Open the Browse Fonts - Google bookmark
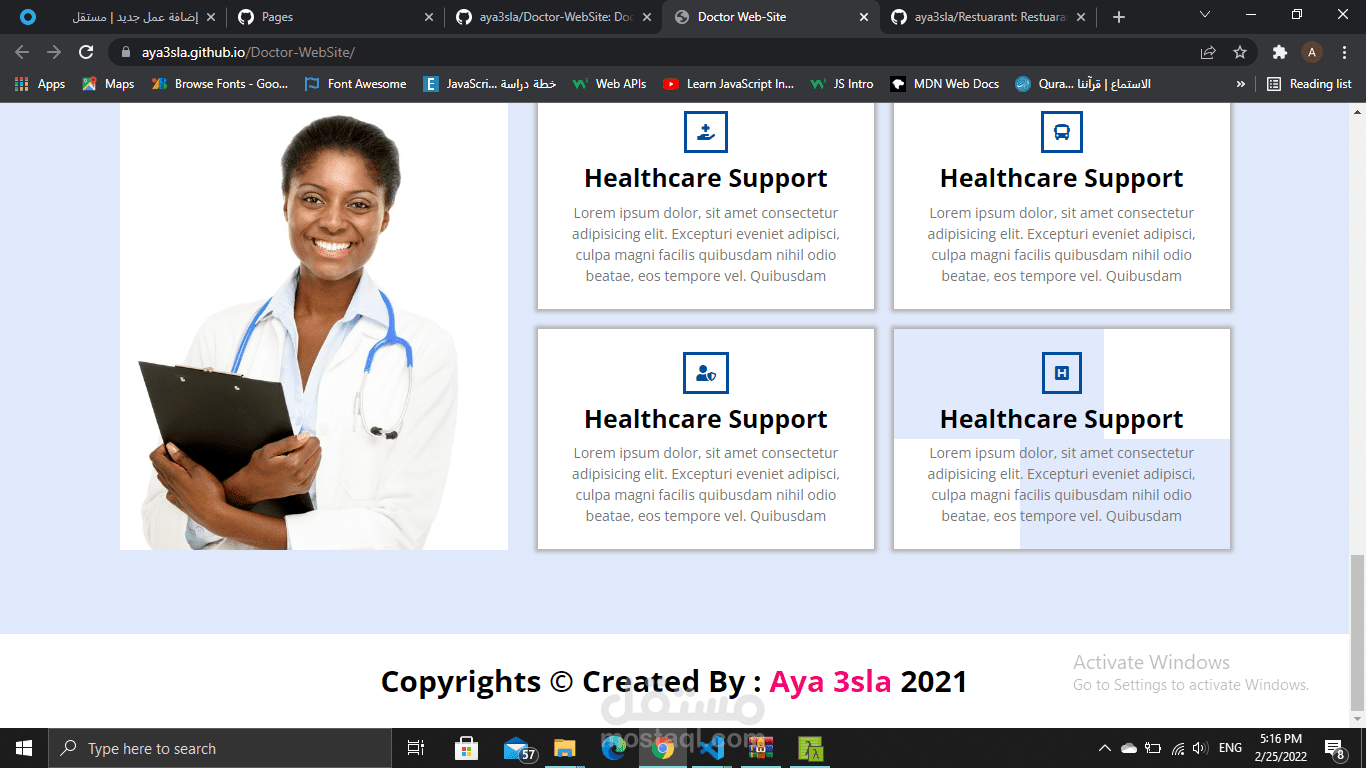The width and height of the screenshot is (1366, 768). click(220, 84)
